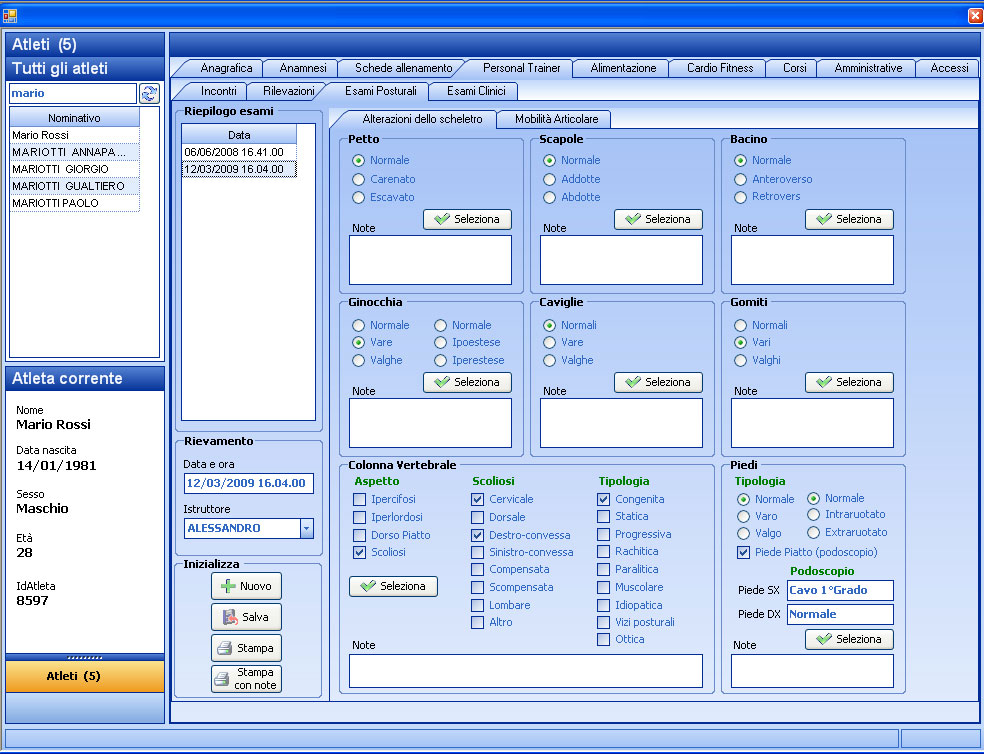Click the refresh icon beside the search field
984x754 pixels.
tap(149, 93)
